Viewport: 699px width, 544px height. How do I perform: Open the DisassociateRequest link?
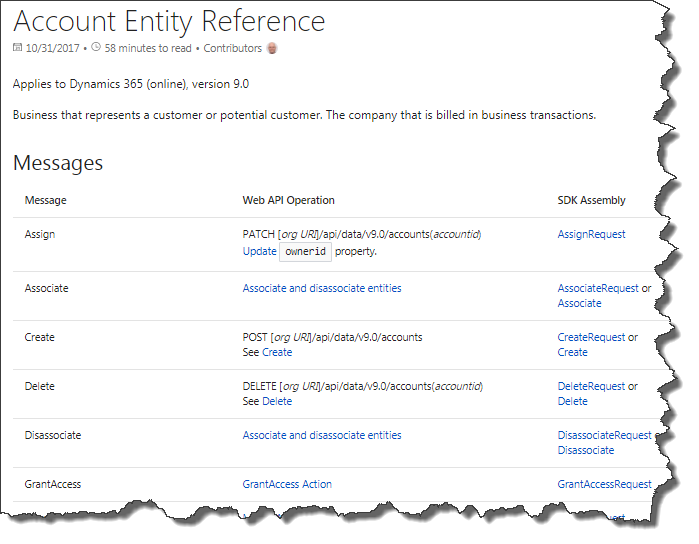[604, 435]
